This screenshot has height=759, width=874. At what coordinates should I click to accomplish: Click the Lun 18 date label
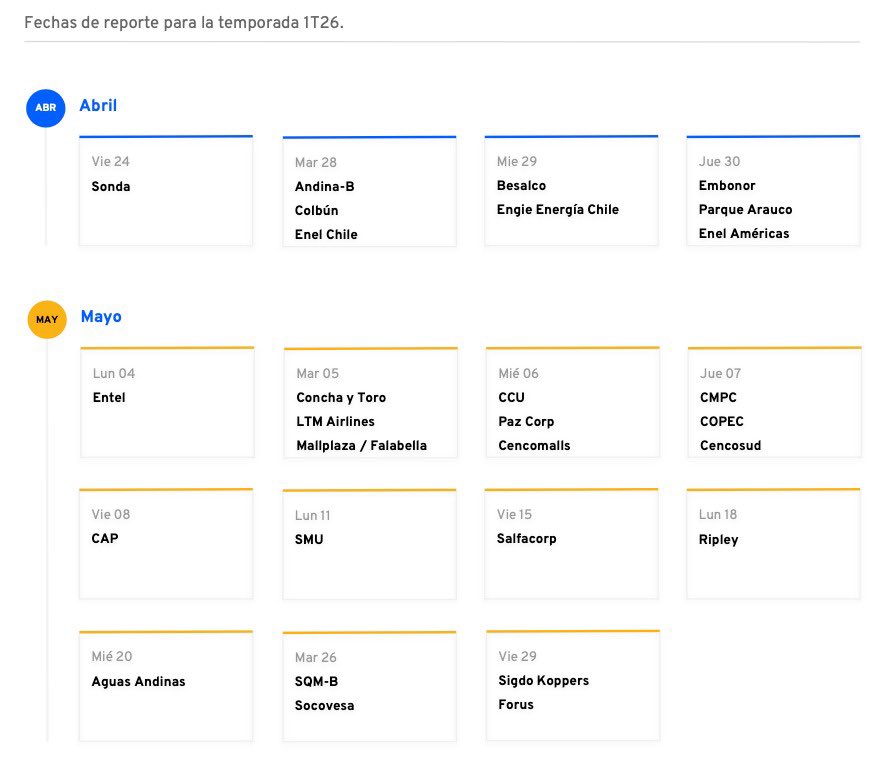pos(717,514)
